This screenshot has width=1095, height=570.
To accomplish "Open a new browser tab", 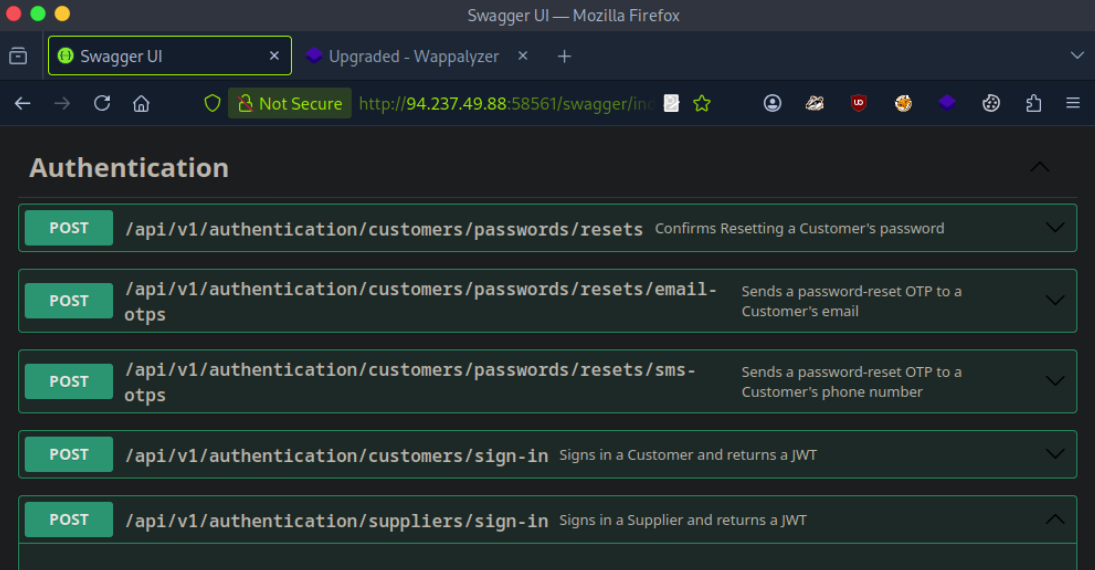I will [564, 56].
